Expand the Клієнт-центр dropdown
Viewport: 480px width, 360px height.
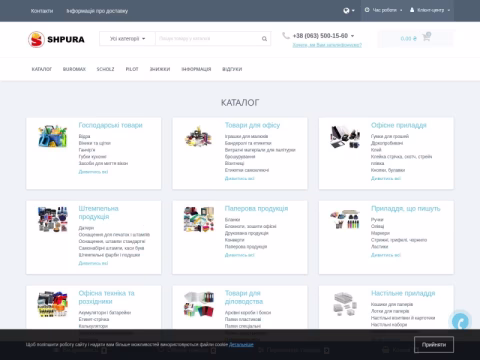(x=430, y=10)
